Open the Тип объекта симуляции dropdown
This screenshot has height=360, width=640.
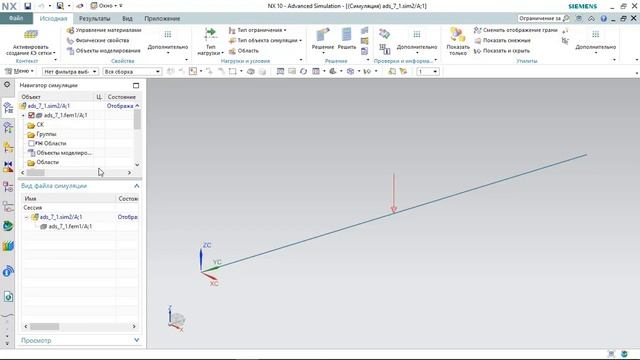pyautogui.click(x=265, y=40)
